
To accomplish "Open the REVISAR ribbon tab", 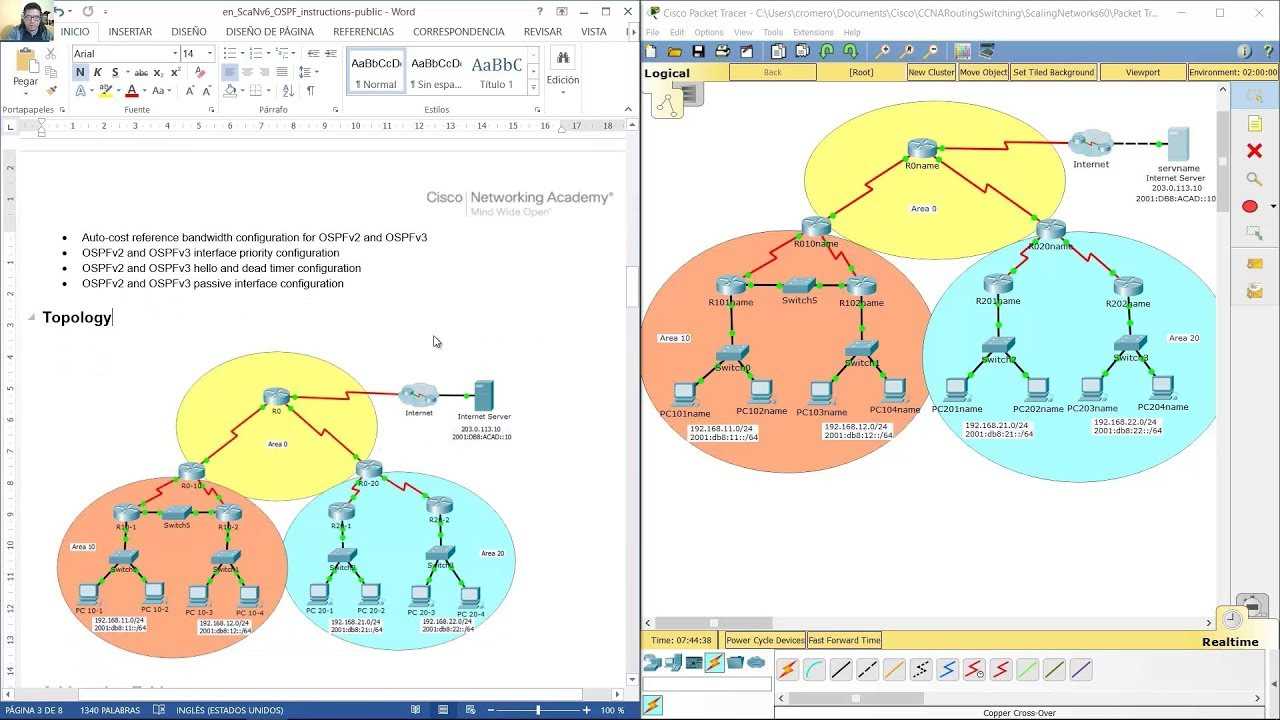I will pyautogui.click(x=543, y=31).
